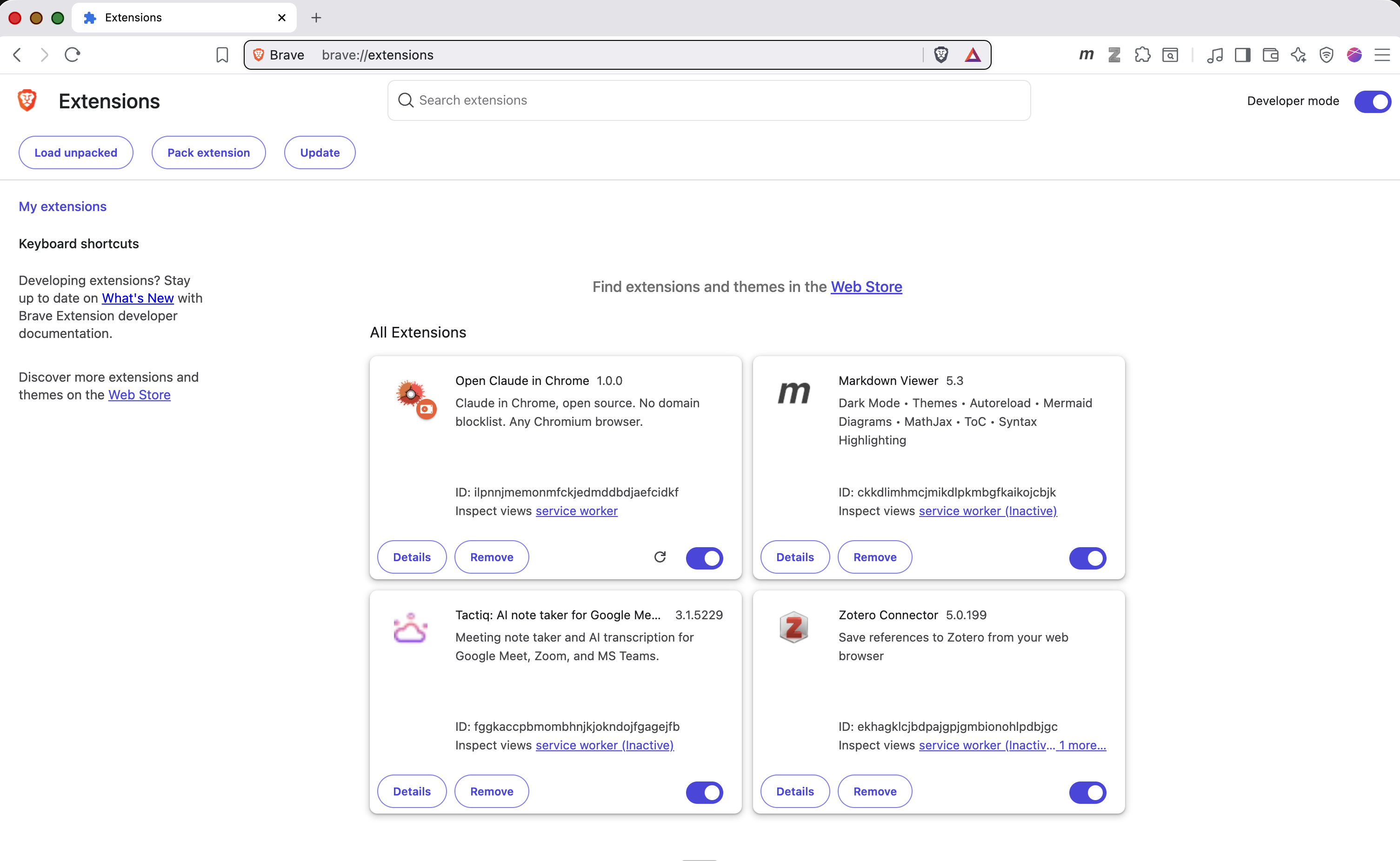The height and width of the screenshot is (861, 1400).
Task: Open Brave Shields panel
Action: pos(940,55)
